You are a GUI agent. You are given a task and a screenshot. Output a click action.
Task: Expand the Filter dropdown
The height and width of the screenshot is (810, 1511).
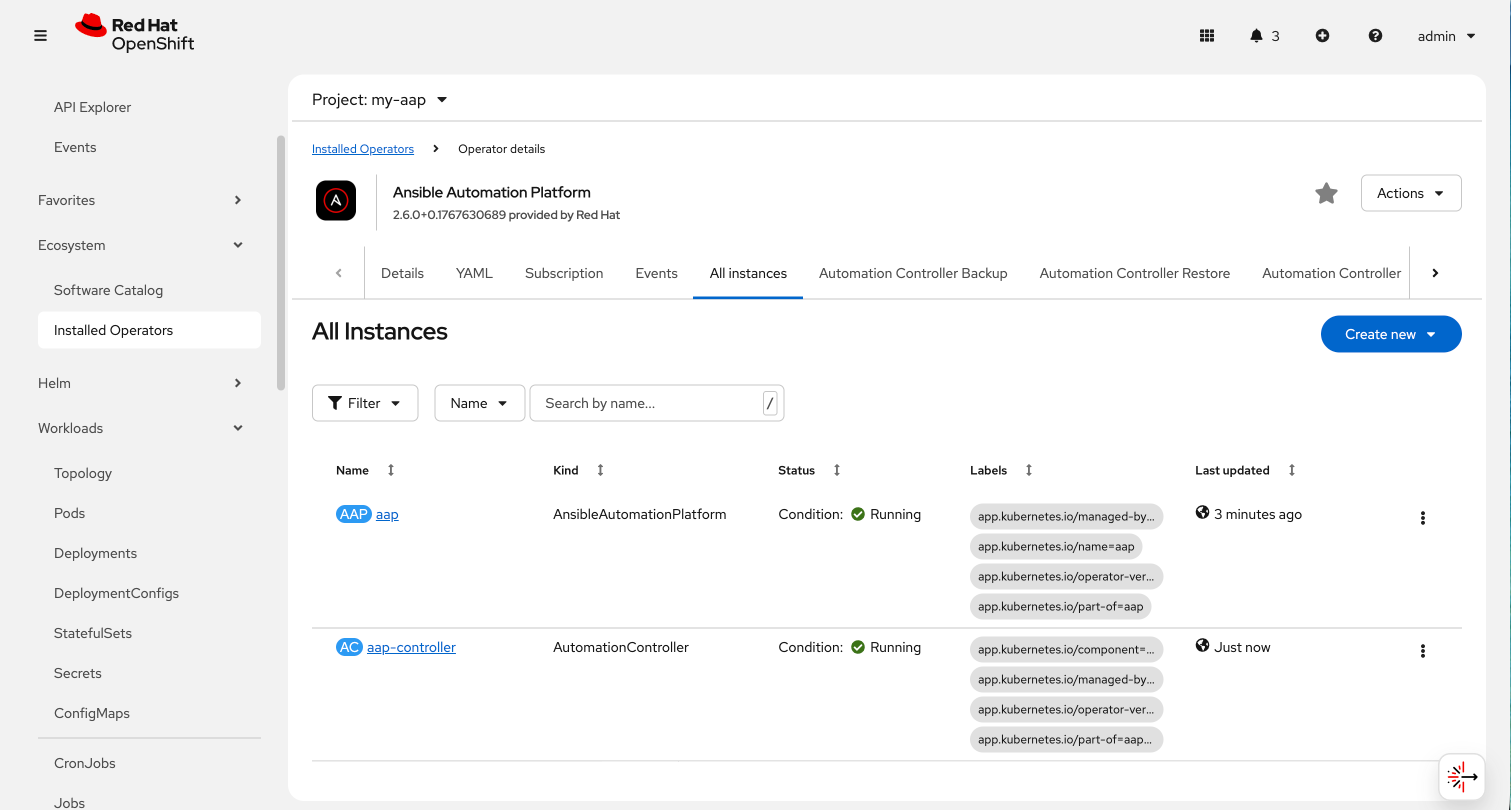(x=365, y=403)
